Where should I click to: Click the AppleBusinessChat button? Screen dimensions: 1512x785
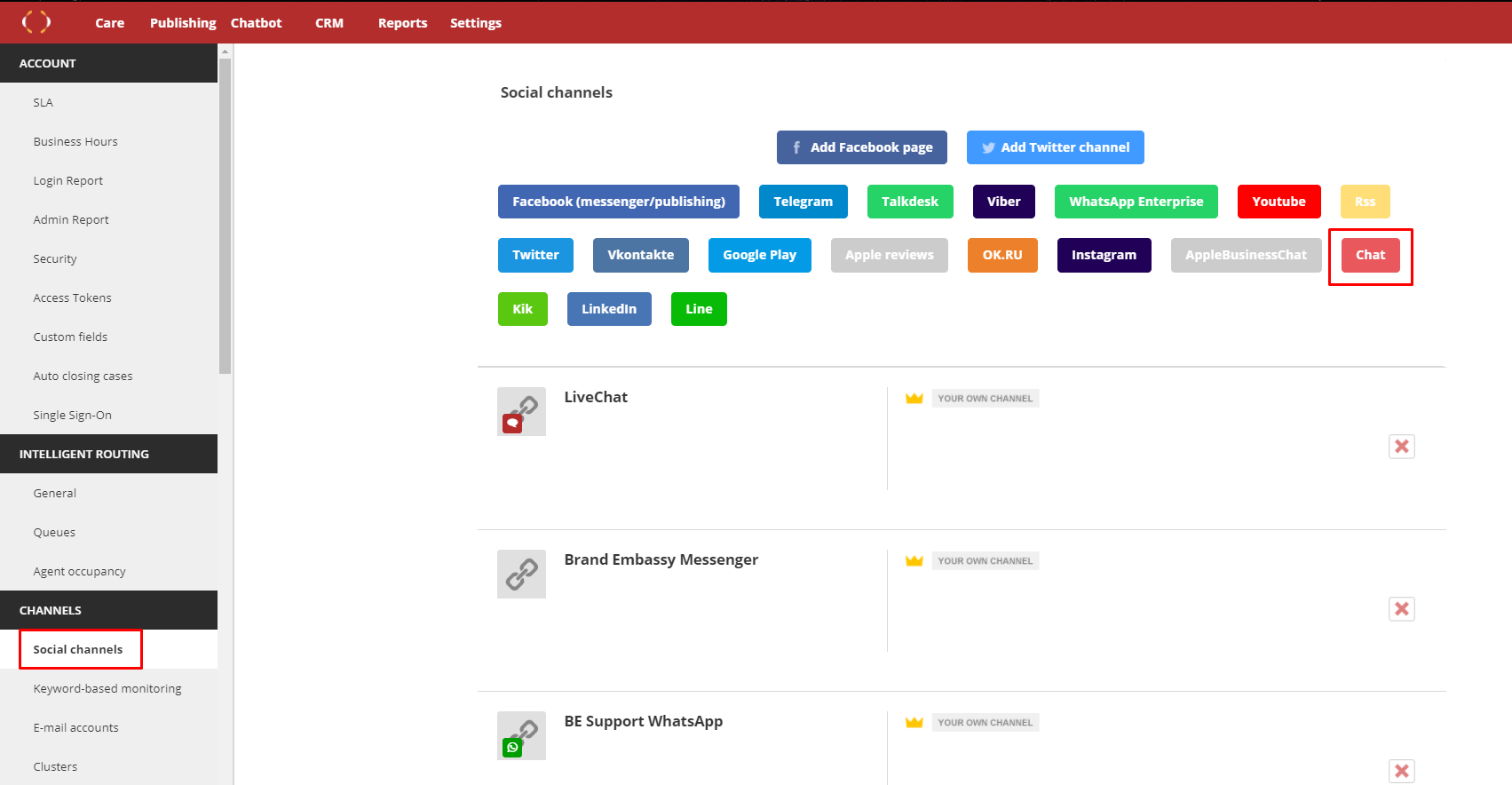pyautogui.click(x=1247, y=255)
